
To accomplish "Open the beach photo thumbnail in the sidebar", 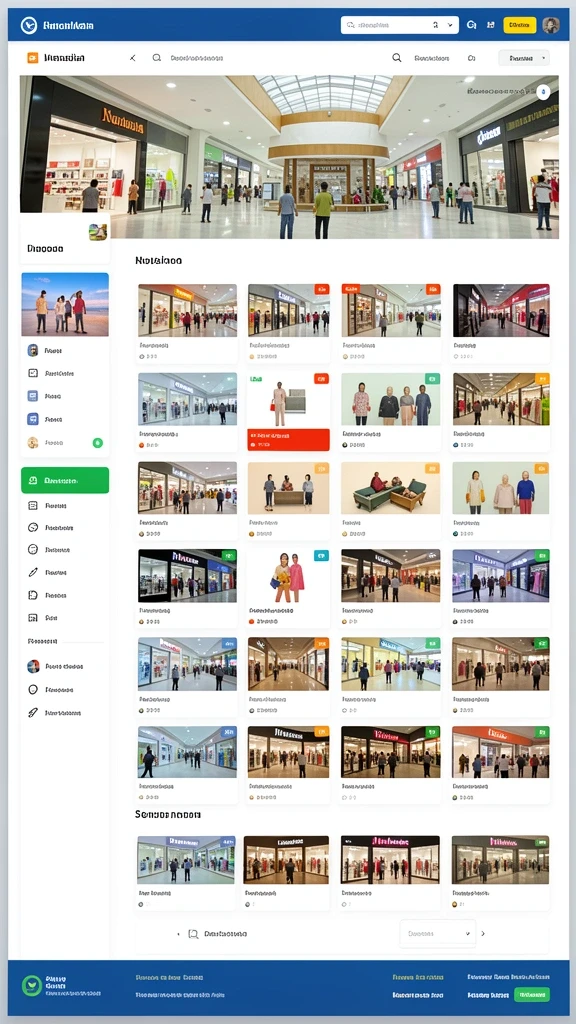I will tap(65, 305).
